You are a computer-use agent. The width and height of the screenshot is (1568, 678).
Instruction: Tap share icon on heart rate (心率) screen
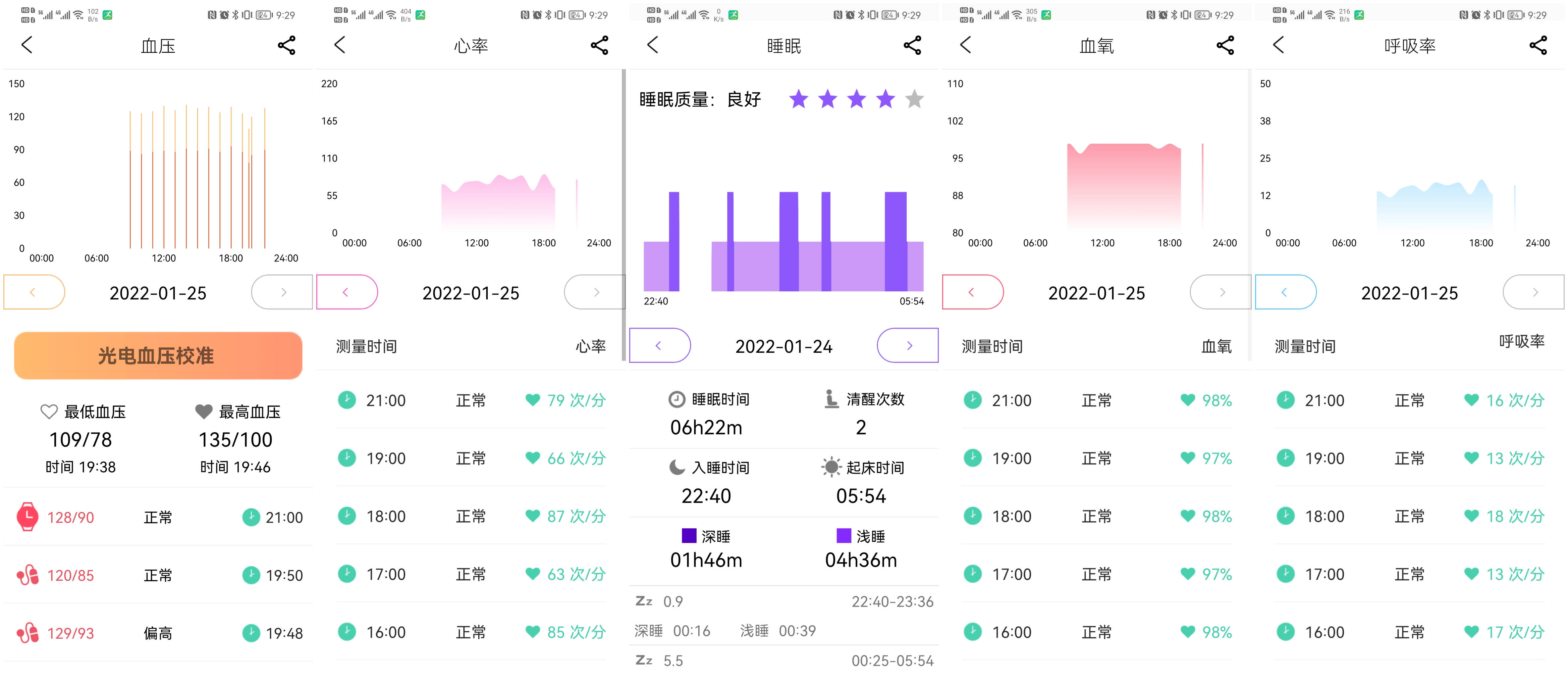pyautogui.click(x=599, y=45)
